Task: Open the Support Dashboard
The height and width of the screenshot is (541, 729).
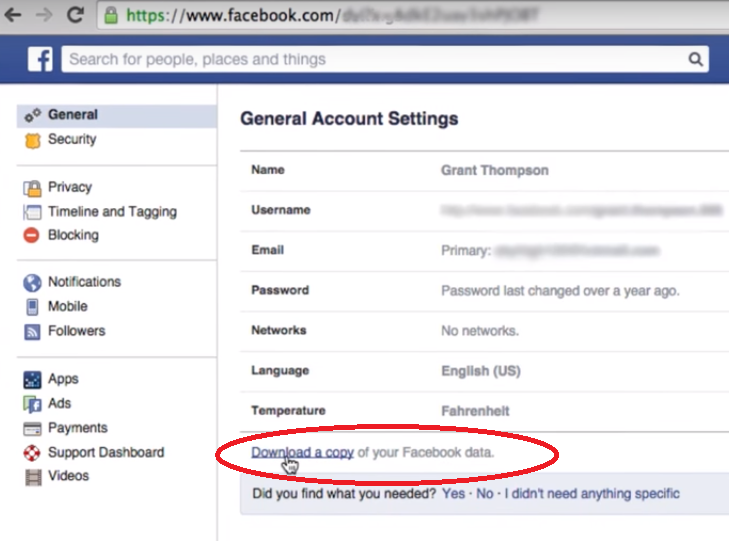Action: pos(106,452)
